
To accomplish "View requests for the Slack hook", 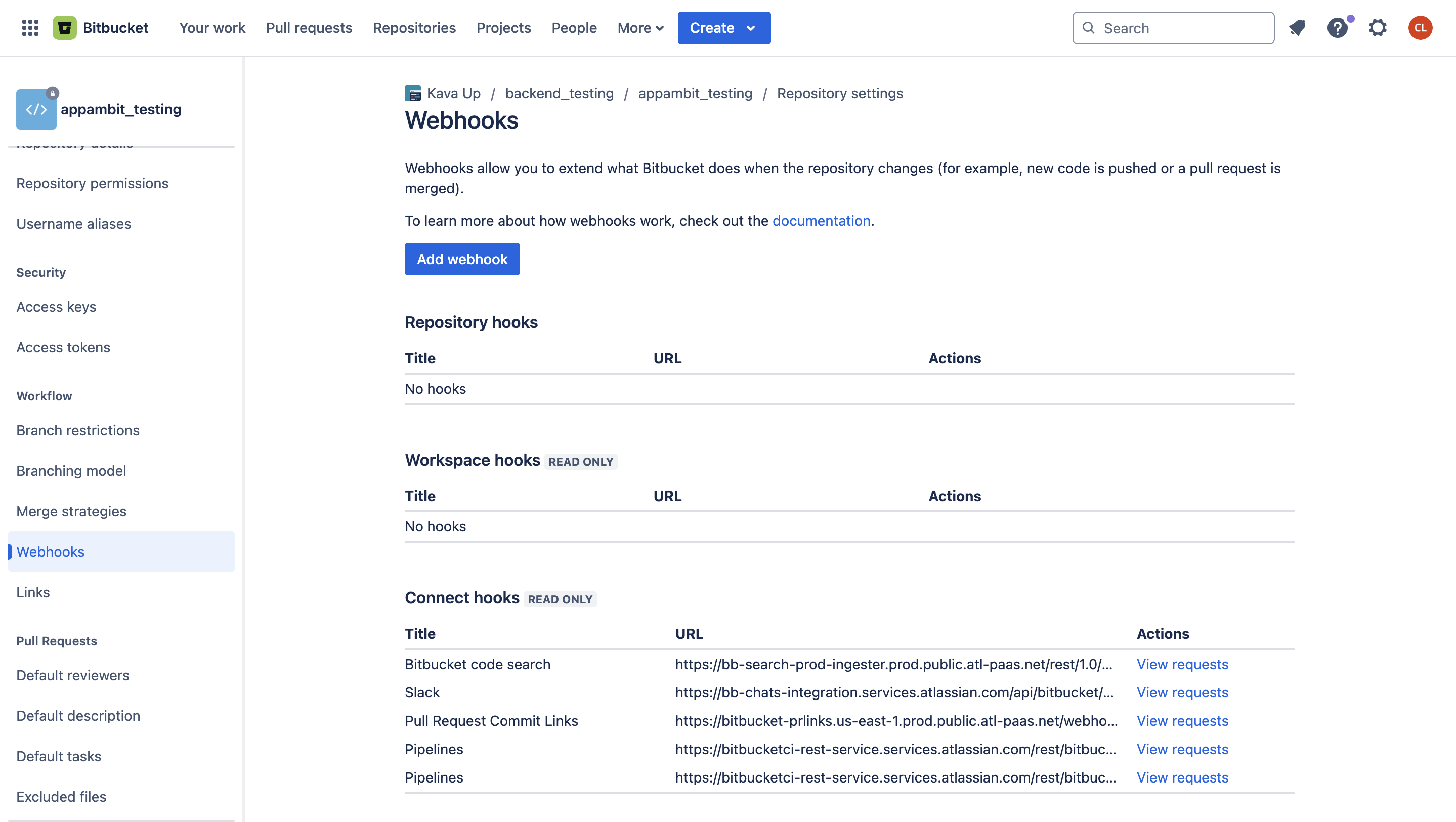I will coord(1182,692).
